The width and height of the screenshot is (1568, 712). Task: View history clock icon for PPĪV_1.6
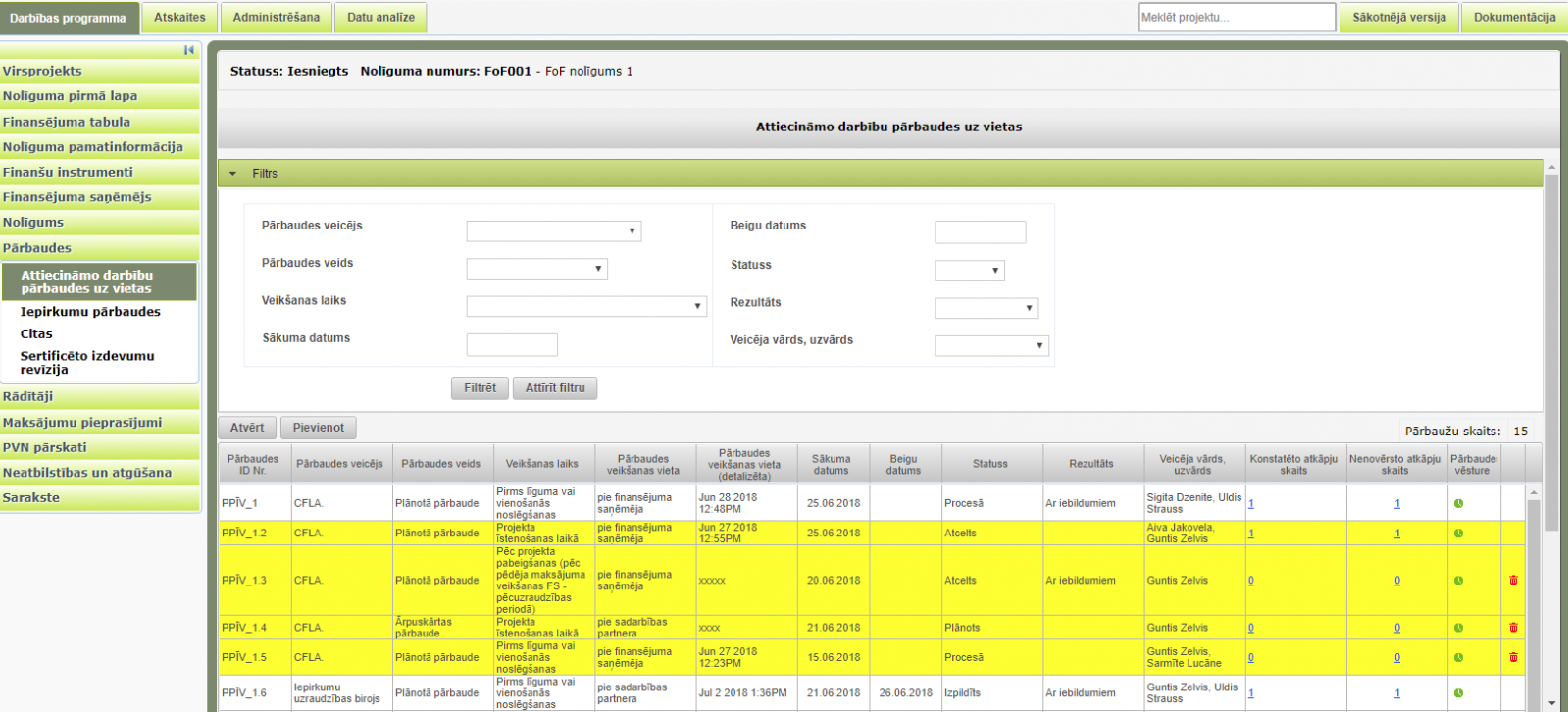click(1458, 693)
